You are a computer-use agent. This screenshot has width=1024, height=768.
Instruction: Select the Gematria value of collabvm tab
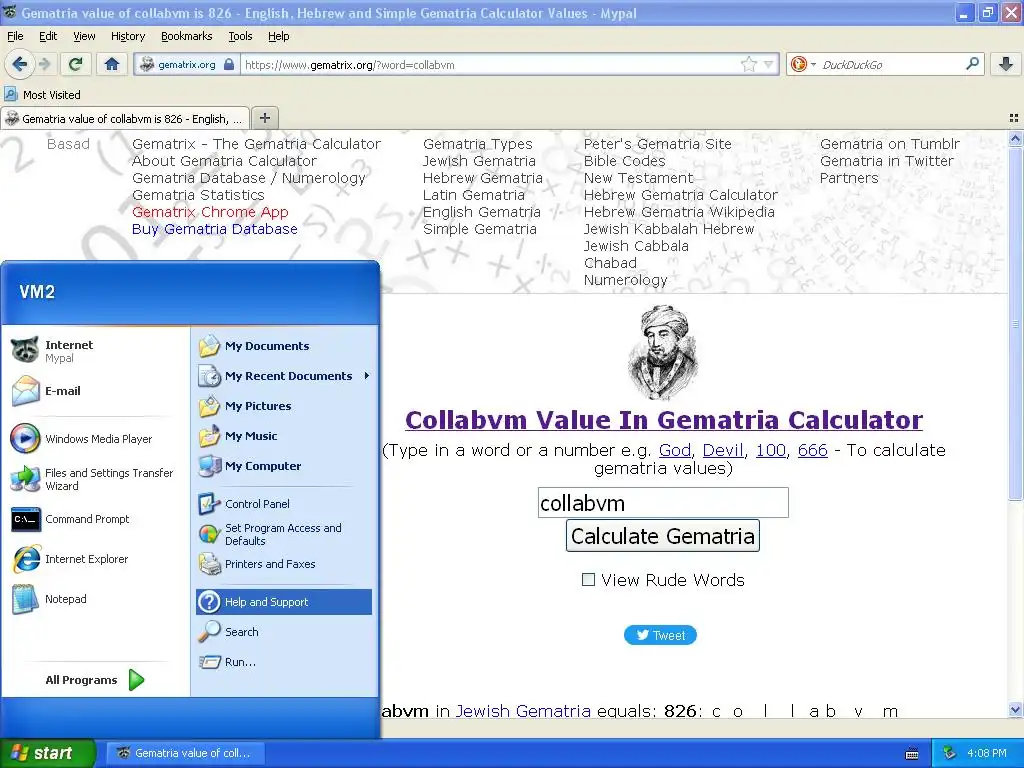(x=125, y=119)
